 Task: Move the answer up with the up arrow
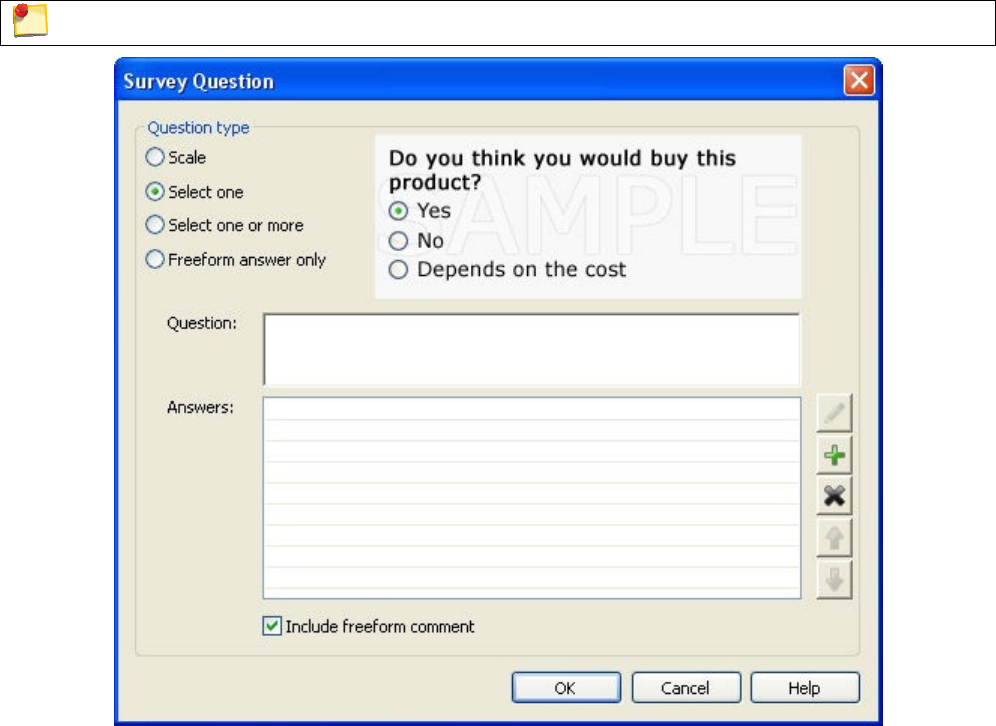tap(834, 539)
